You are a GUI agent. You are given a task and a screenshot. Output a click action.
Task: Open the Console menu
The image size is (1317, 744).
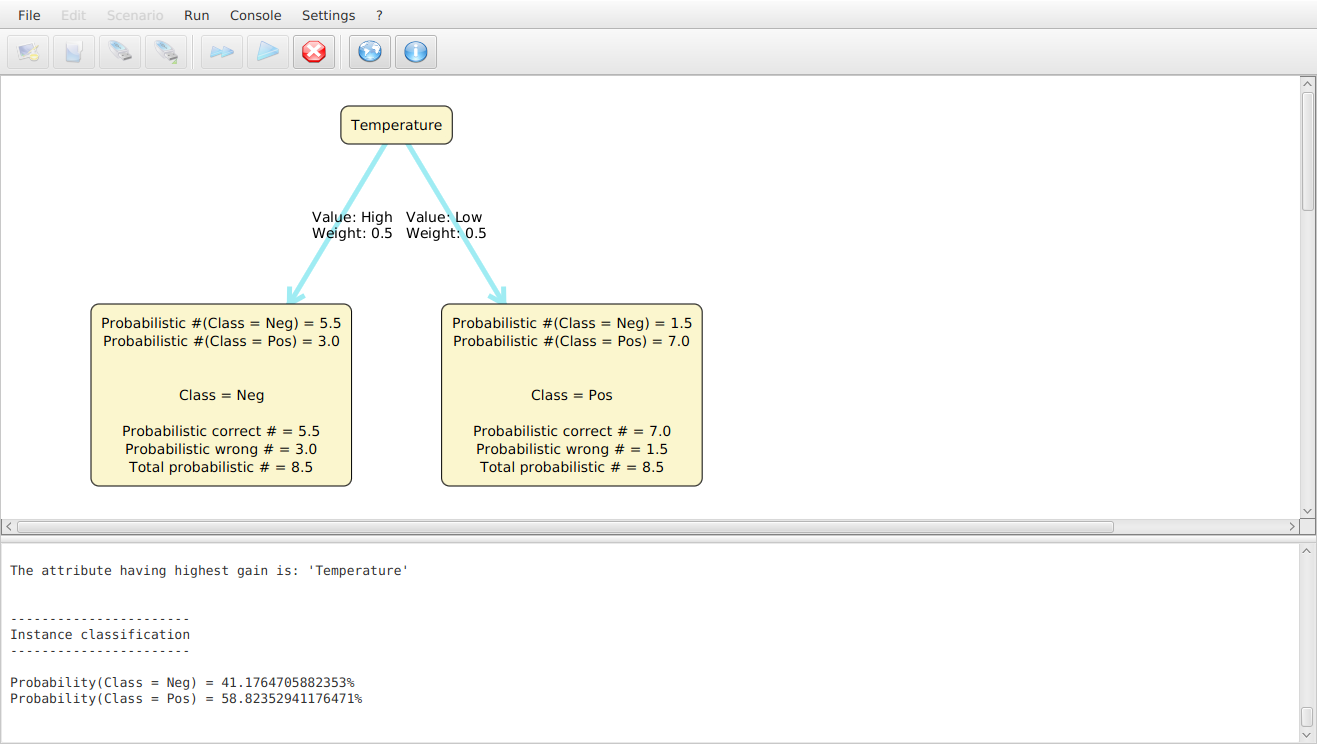[x=256, y=15]
